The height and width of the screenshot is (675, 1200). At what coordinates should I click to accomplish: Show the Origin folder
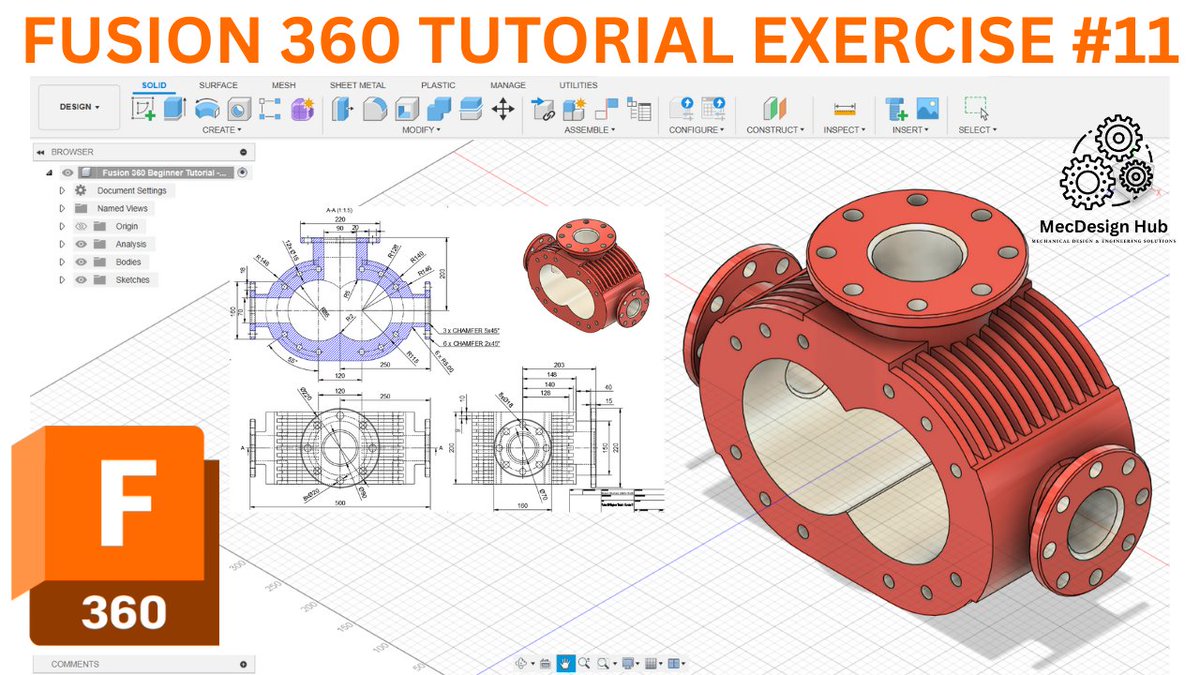click(82, 226)
